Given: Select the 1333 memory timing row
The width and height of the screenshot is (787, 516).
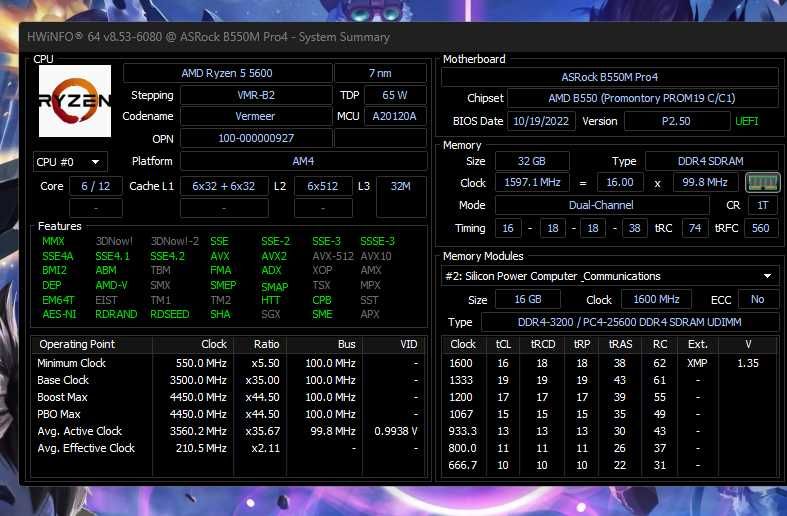Looking at the screenshot, I should coord(610,380).
